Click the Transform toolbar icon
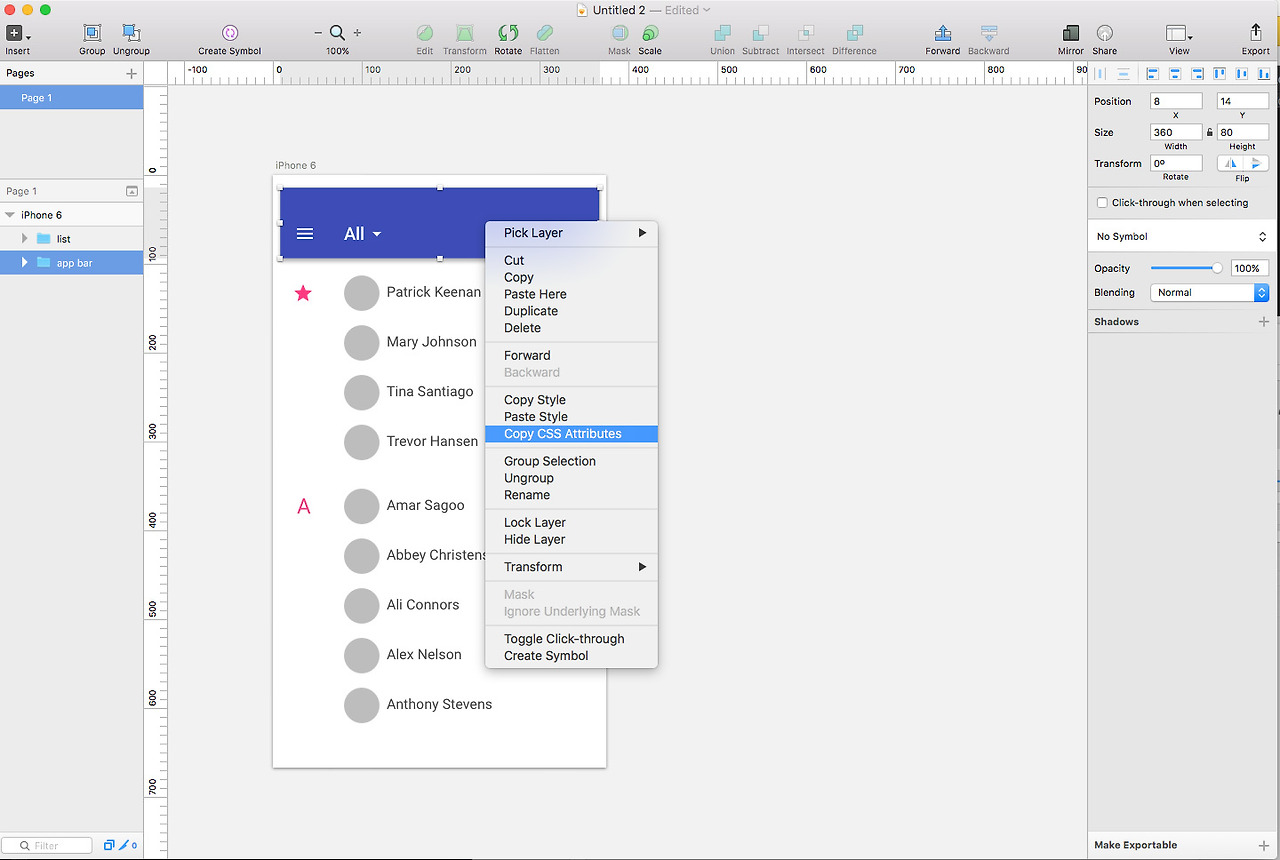Image resolution: width=1280 pixels, height=860 pixels. tap(465, 33)
